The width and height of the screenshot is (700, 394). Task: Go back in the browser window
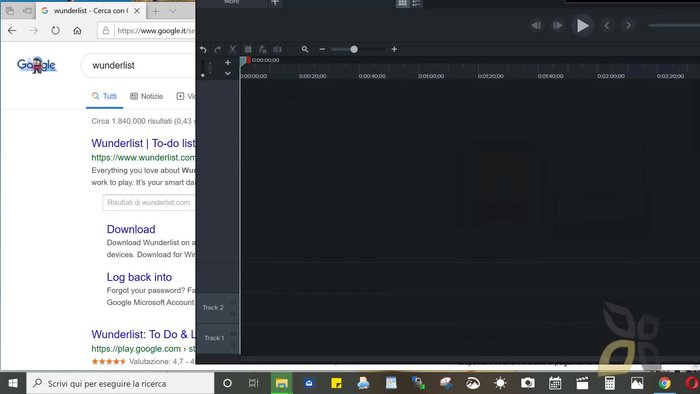pos(12,31)
